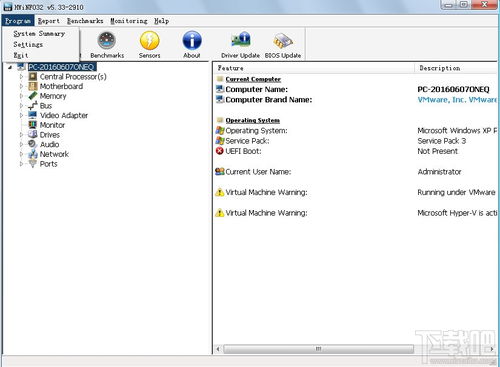The image size is (500, 367).
Task: Click the Current User Name icon
Action: 220,172
